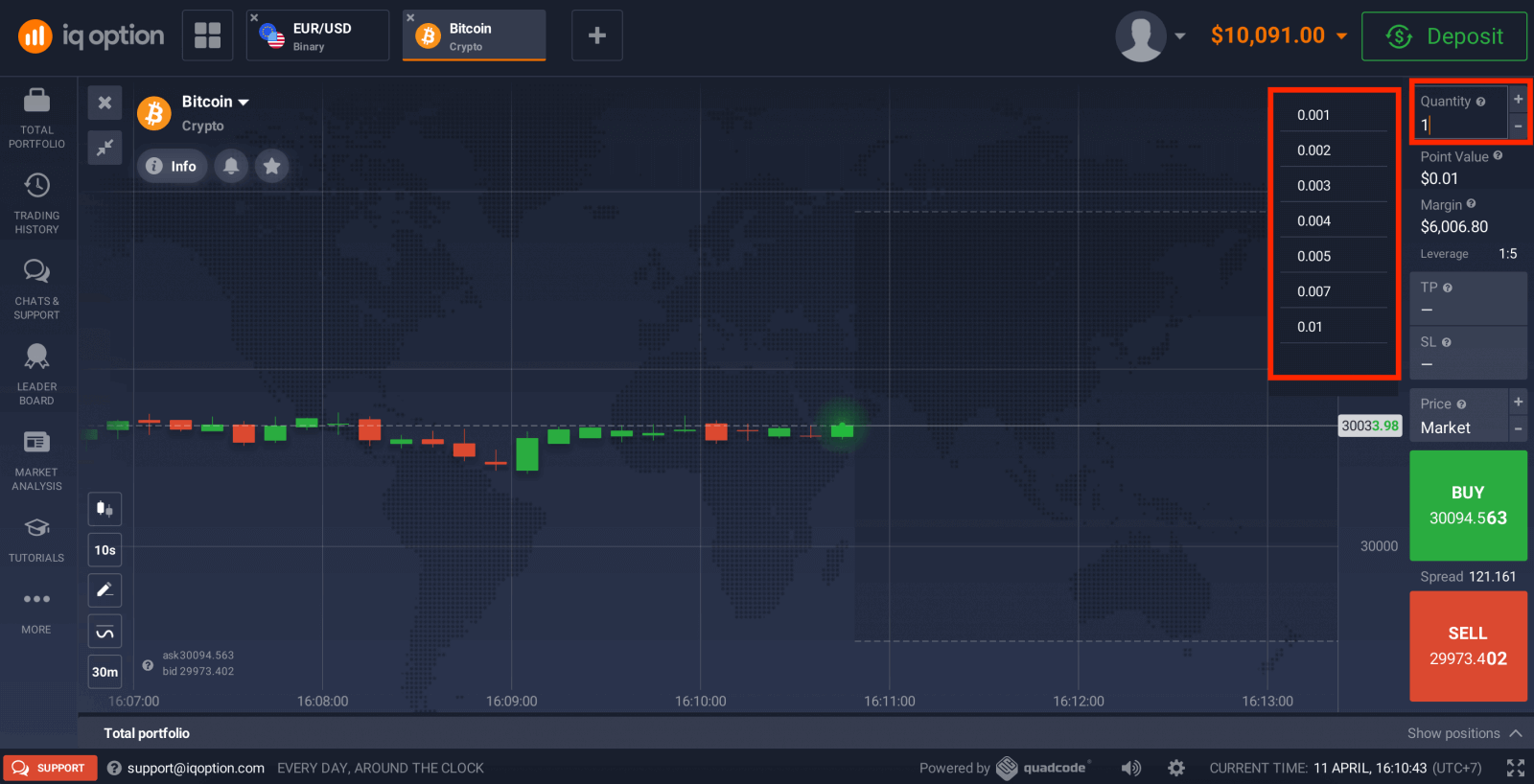The height and width of the screenshot is (784, 1534).
Task: Click SELL at 29973.402
Action: click(x=1468, y=646)
